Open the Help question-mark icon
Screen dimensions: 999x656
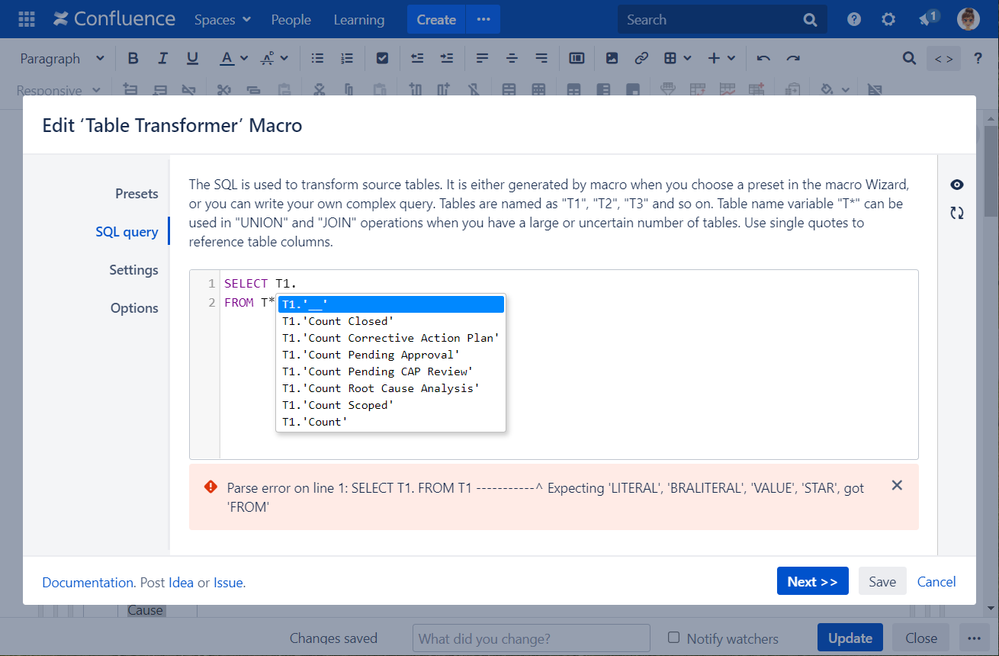pos(854,20)
